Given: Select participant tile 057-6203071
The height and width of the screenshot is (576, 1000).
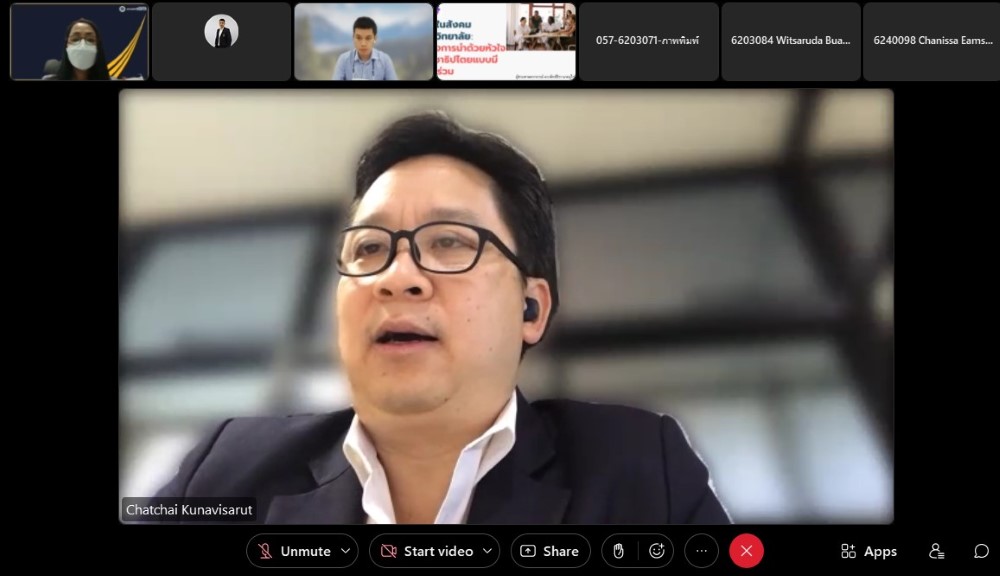Looking at the screenshot, I should [x=648, y=41].
